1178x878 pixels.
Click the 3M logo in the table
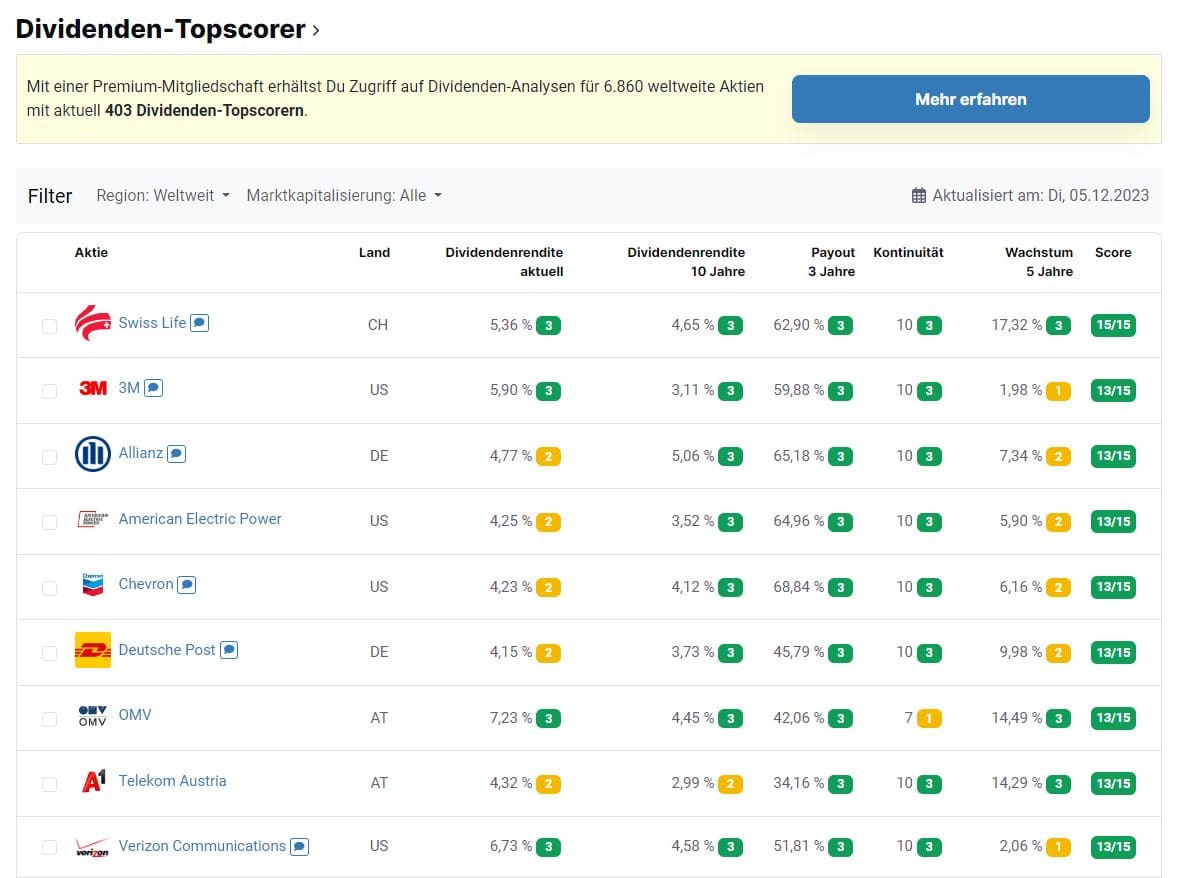pos(91,390)
